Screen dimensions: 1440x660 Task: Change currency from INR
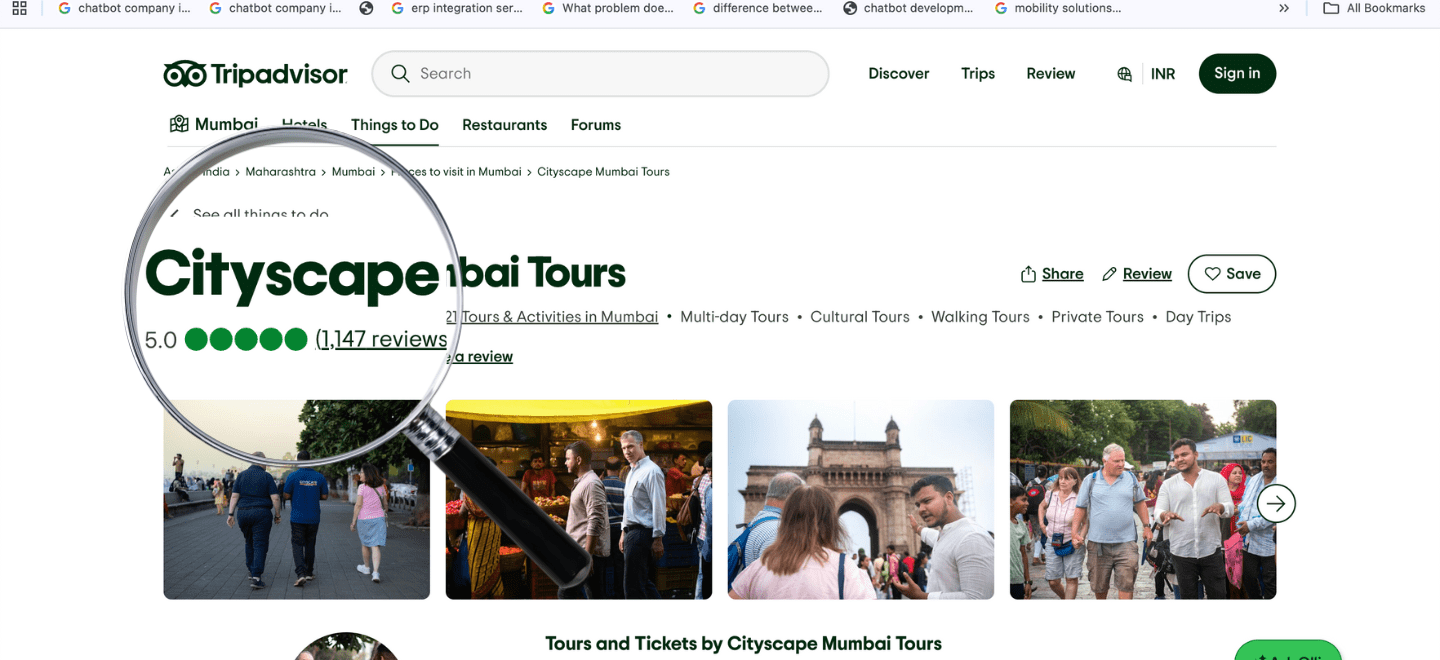click(x=1162, y=74)
